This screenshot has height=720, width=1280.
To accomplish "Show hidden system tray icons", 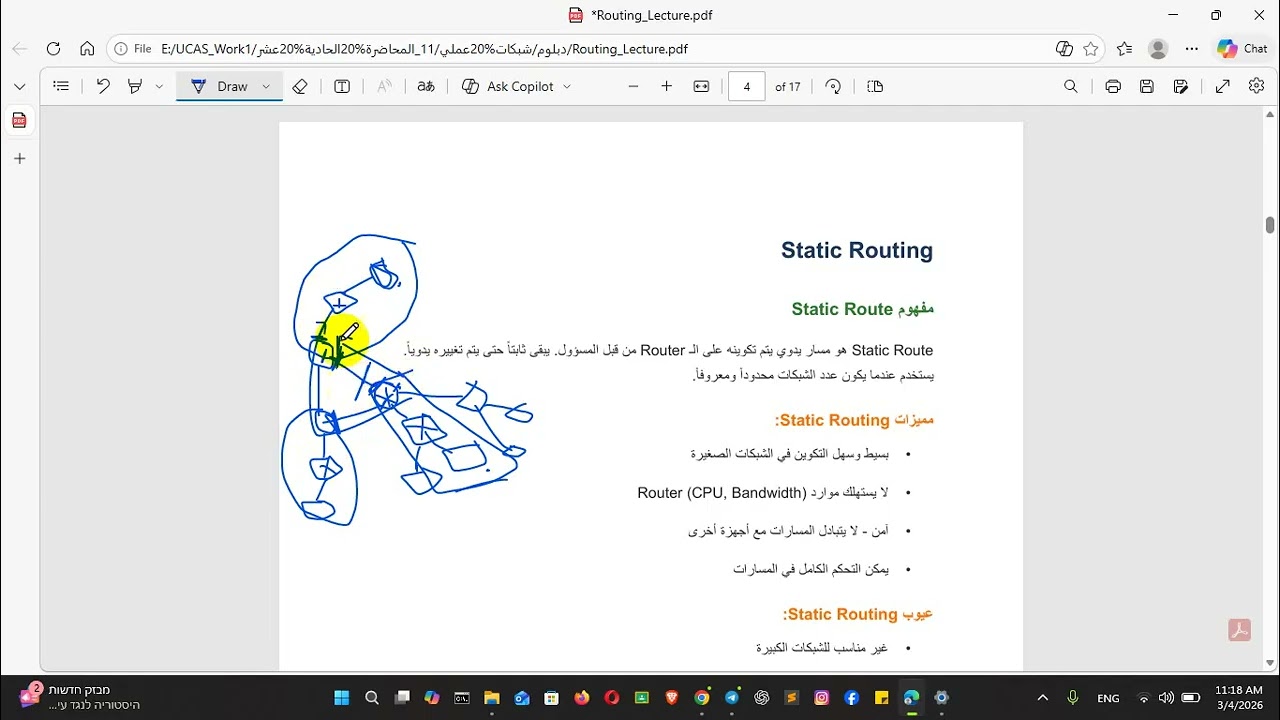I will (x=1043, y=697).
